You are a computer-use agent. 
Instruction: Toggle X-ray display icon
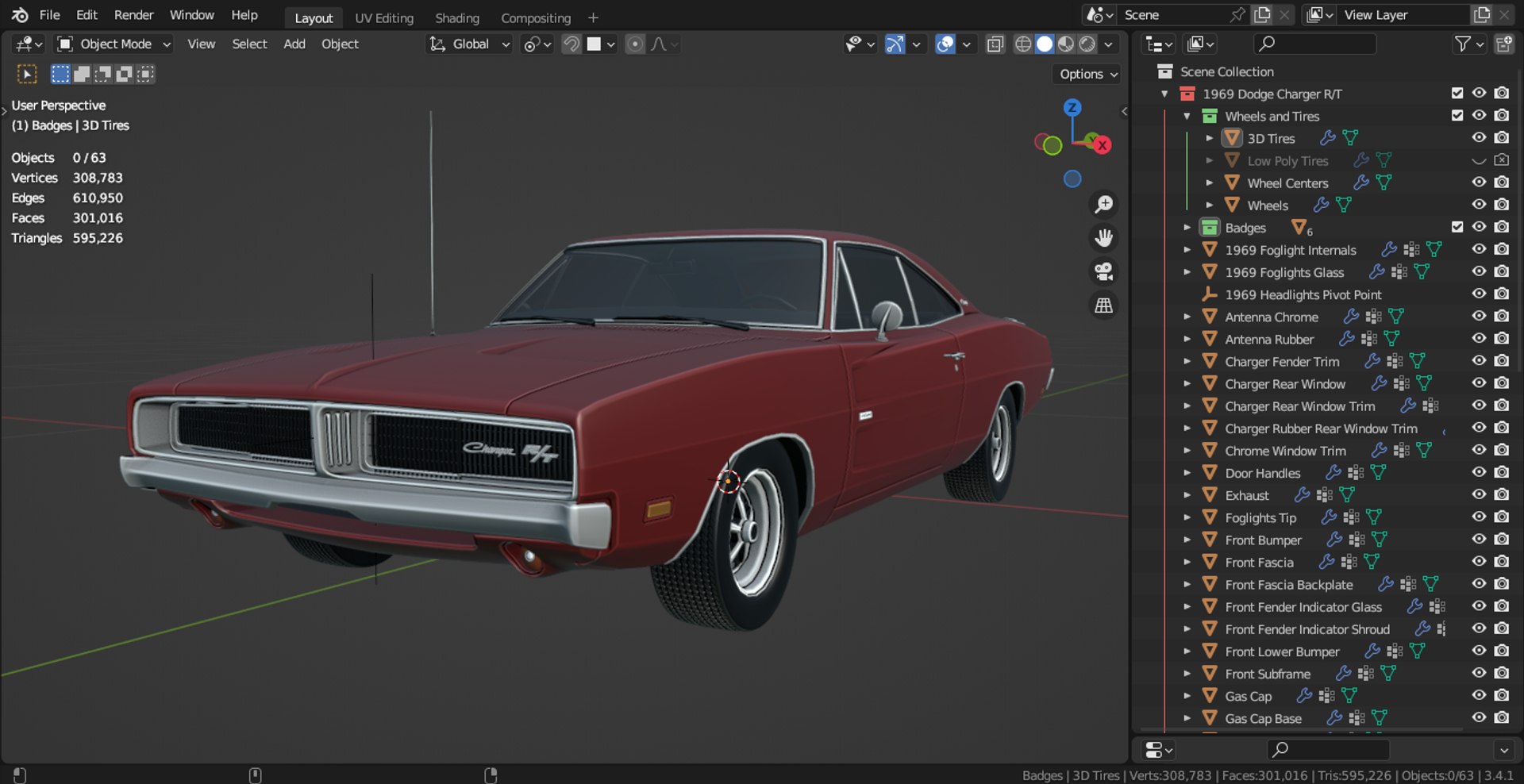[995, 44]
